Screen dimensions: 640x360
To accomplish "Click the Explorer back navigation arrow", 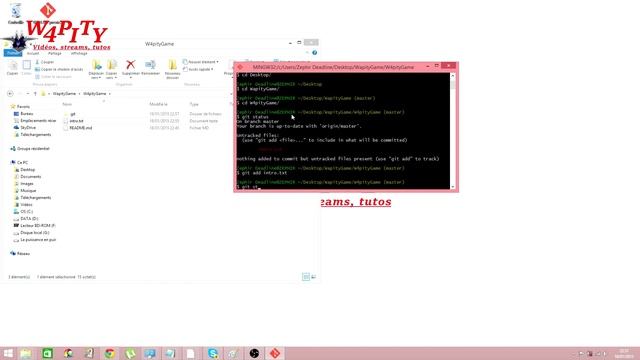I will [x=10, y=94].
